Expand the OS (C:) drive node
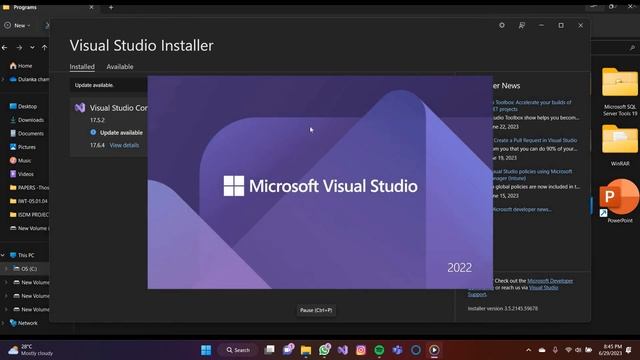 point(6,269)
